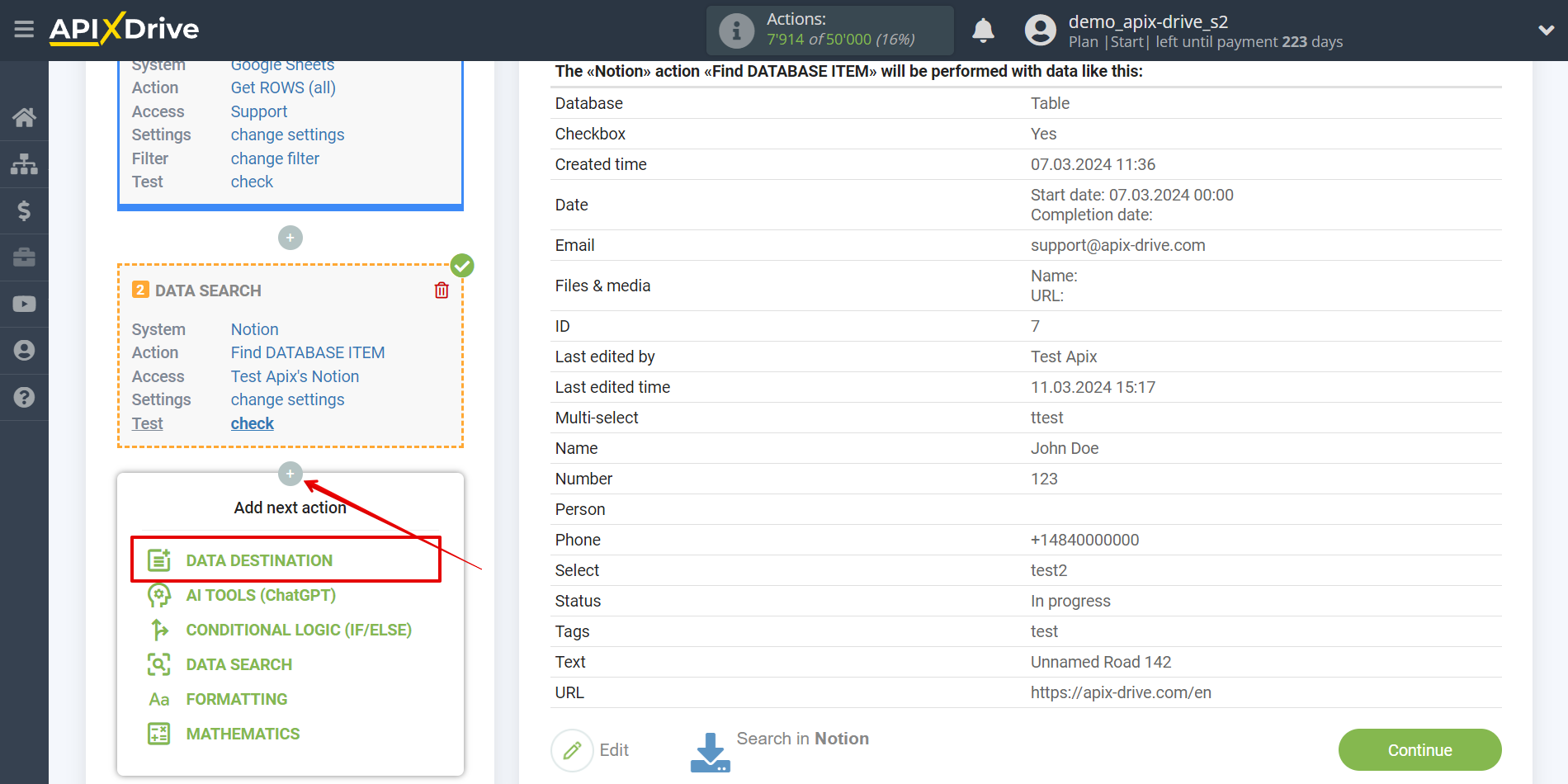Open Test Apix's Notion access link

coord(295,376)
